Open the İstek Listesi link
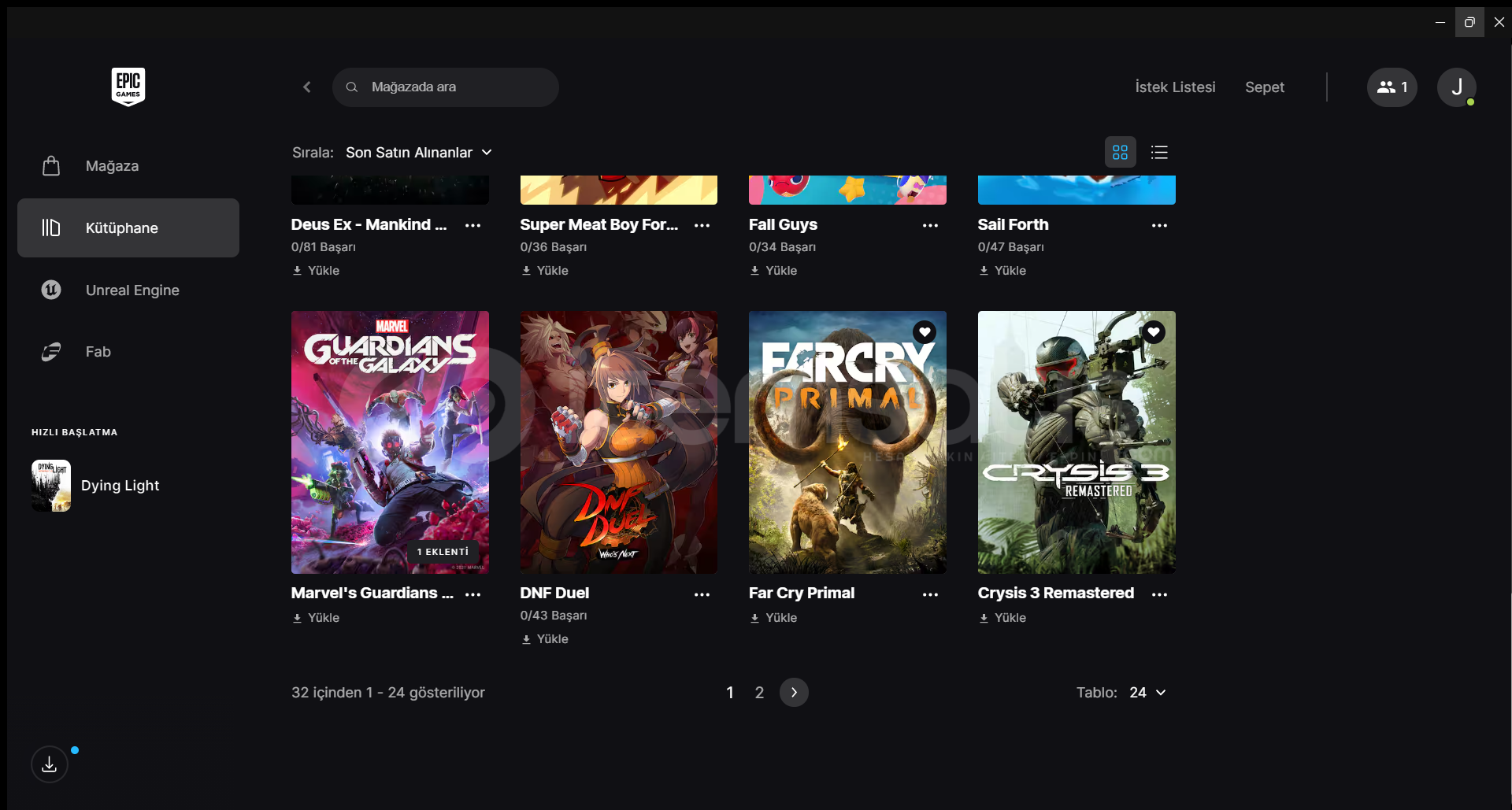 click(x=1175, y=87)
